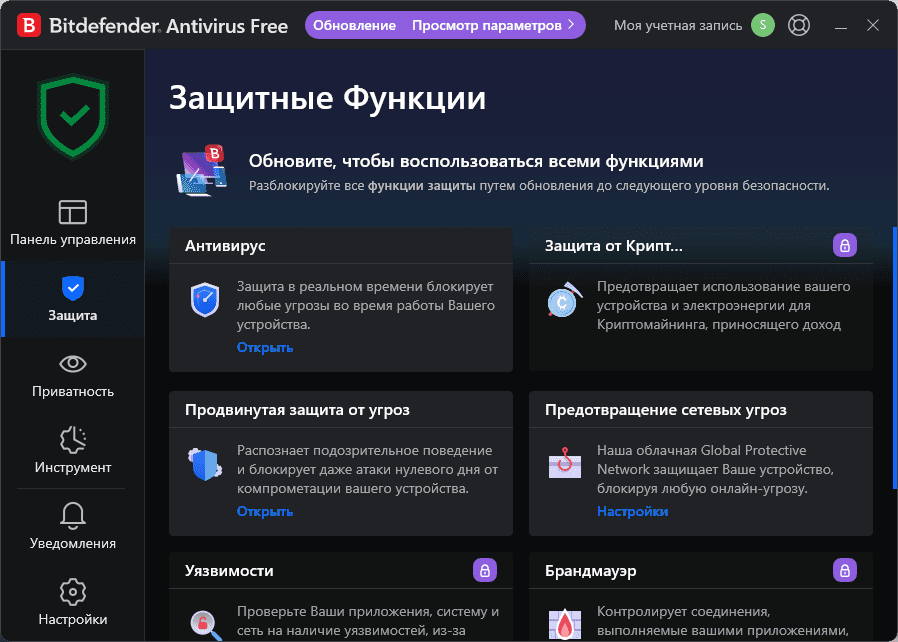The image size is (898, 642).
Task: Click the Bitdefender red B logo
Action: coord(29,26)
